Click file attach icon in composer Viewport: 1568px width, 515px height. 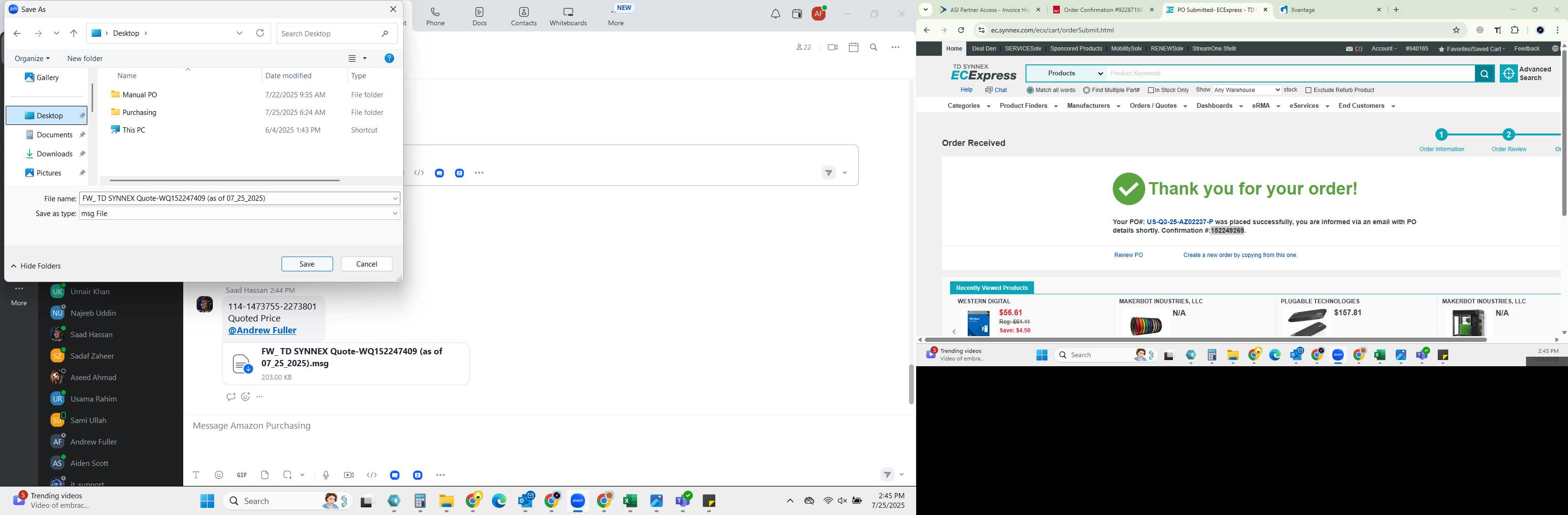(265, 475)
